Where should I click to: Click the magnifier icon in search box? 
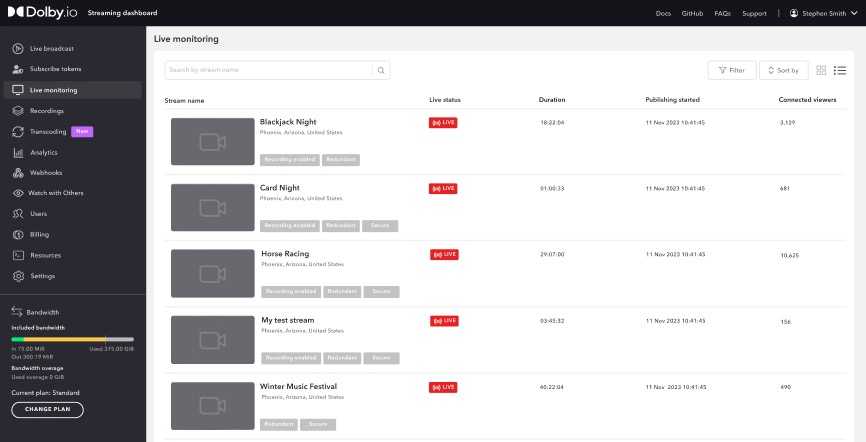coord(380,70)
